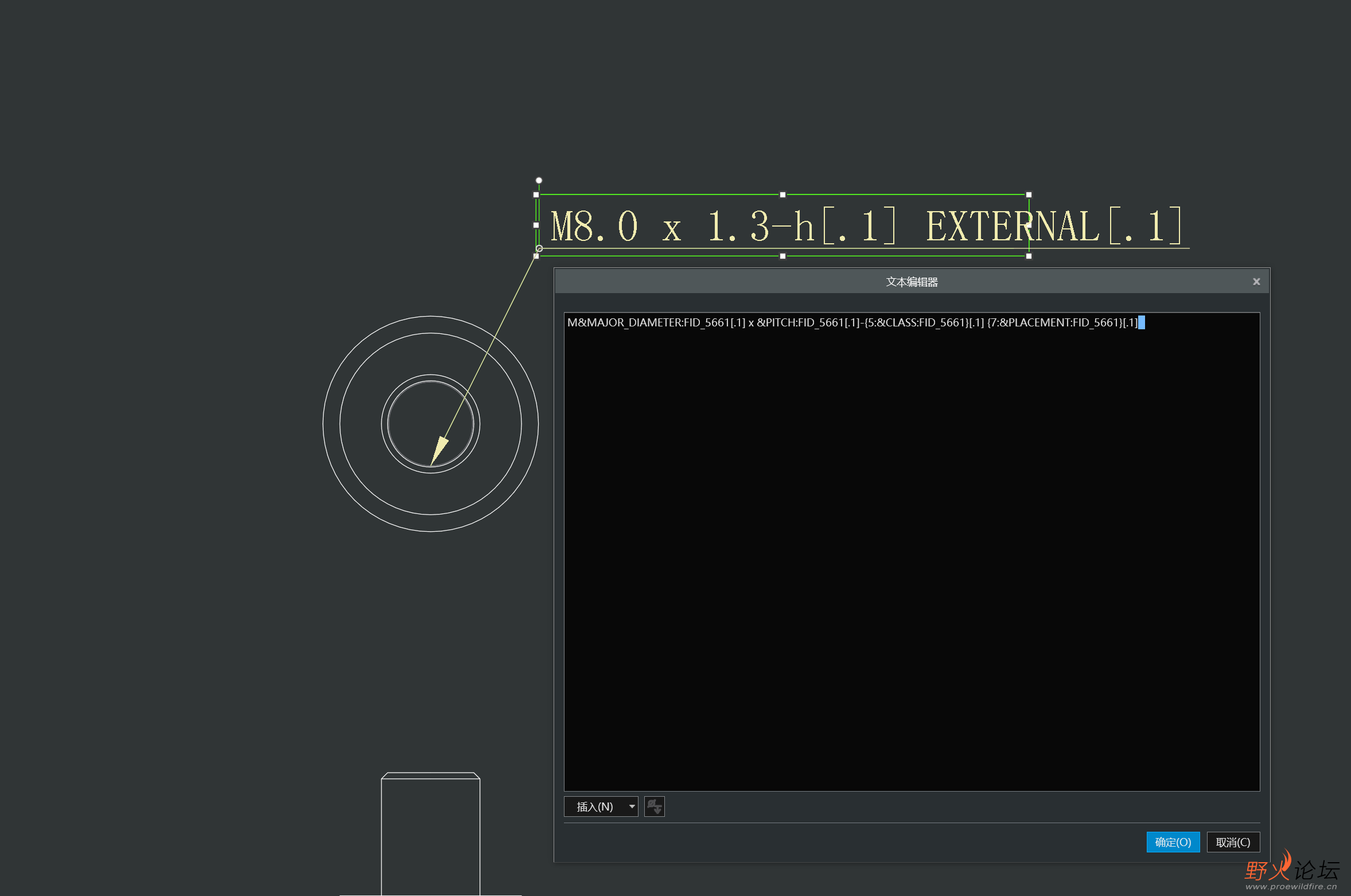The width and height of the screenshot is (1351, 896).
Task: Click the blue text cursor highlight in editor
Action: pyautogui.click(x=1142, y=322)
